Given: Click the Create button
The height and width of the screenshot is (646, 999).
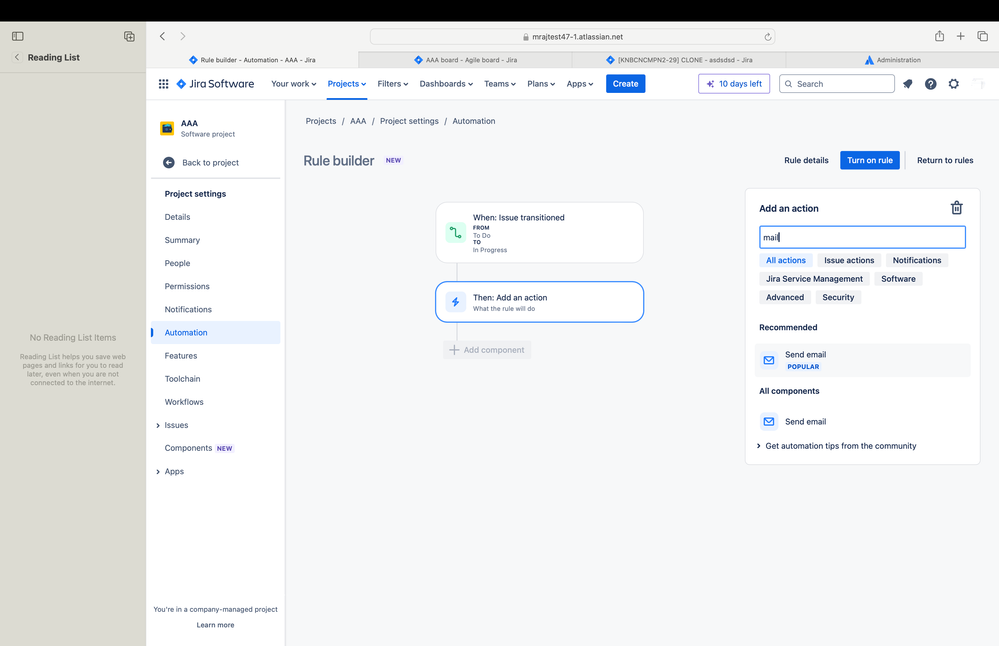Looking at the screenshot, I should (x=625, y=84).
